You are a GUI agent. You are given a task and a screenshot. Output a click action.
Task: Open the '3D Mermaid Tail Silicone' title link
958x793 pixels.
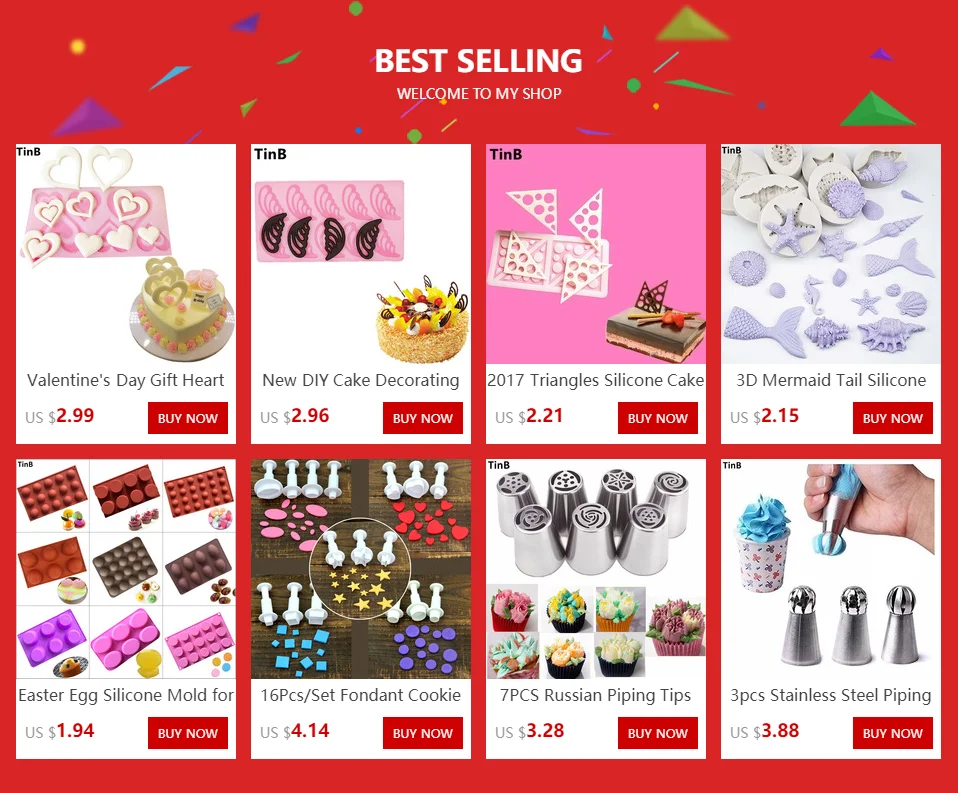coord(831,381)
